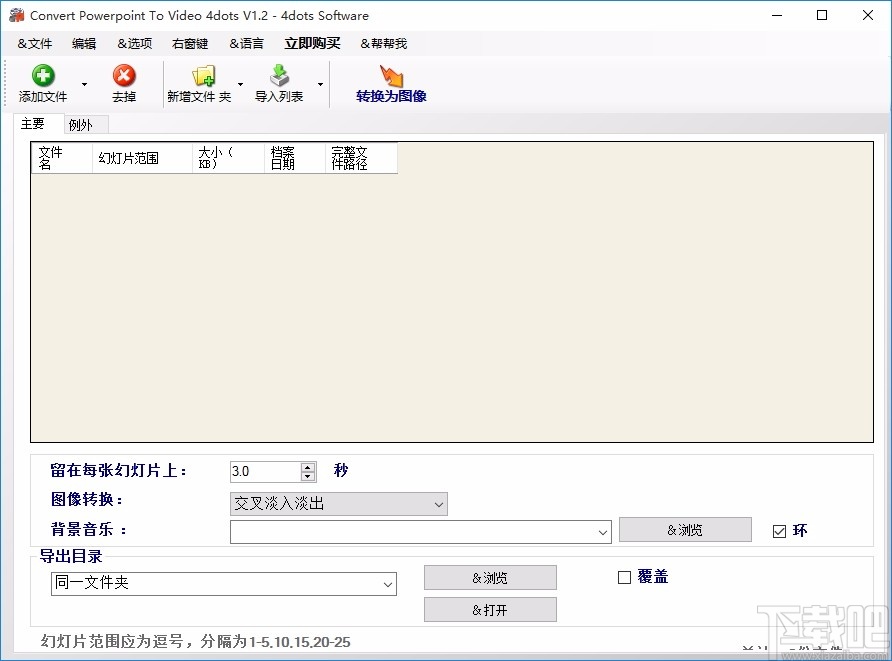
Task: Open the dropdown arrow next to 导入列表
Action: (320, 84)
